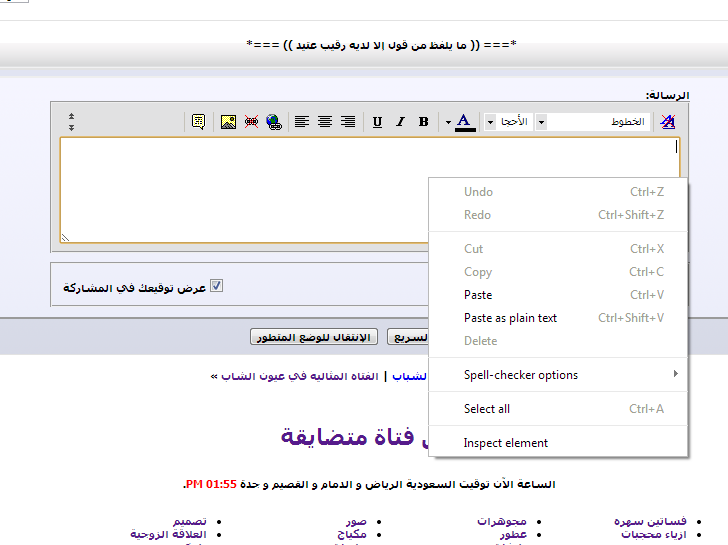Viewport: 728px width, 545px height.
Task: Click the text color A swatch
Action: (465, 122)
